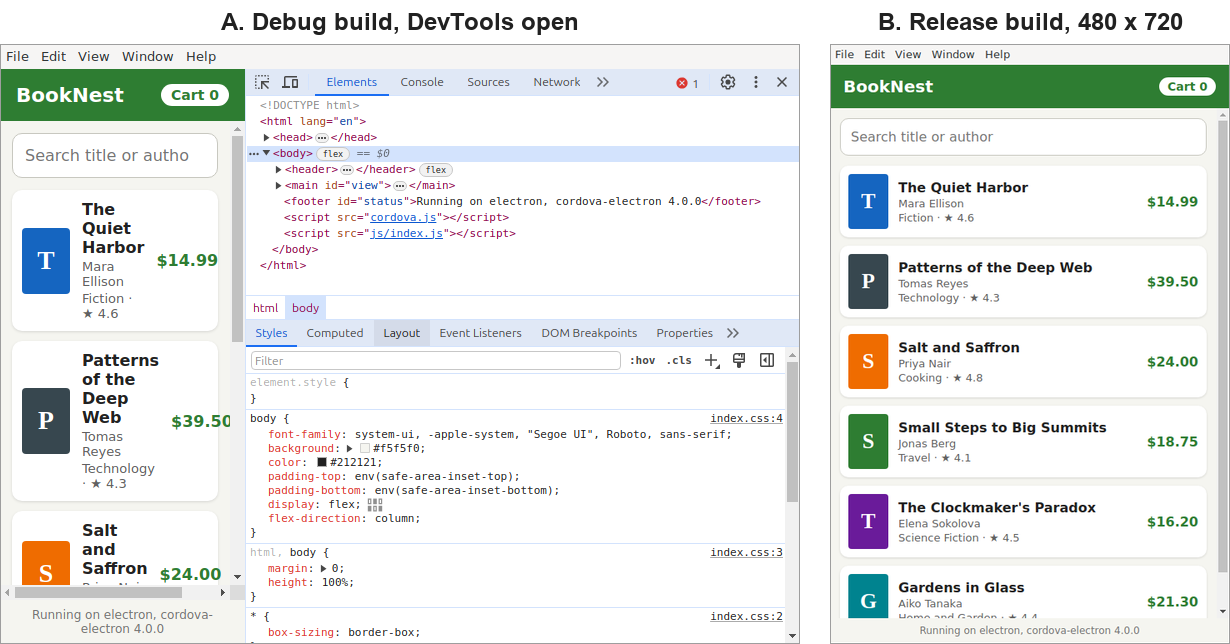
Task: Open the index.css:4 source link
Action: pos(746,418)
